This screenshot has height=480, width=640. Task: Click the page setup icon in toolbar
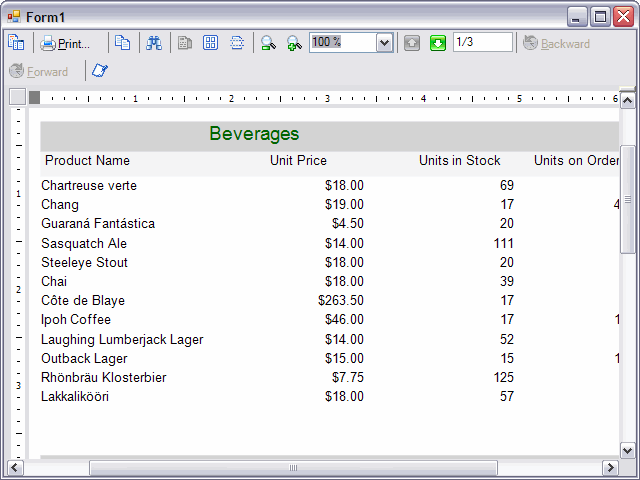(x=16, y=43)
